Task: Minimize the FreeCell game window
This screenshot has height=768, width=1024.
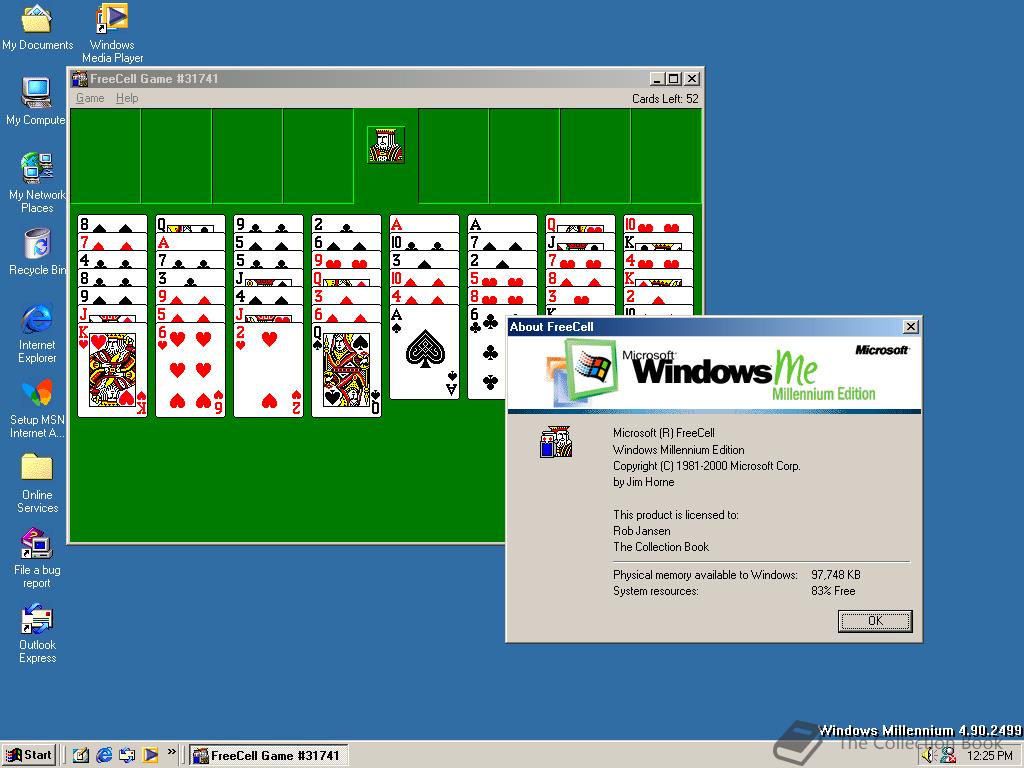Action: click(658, 79)
